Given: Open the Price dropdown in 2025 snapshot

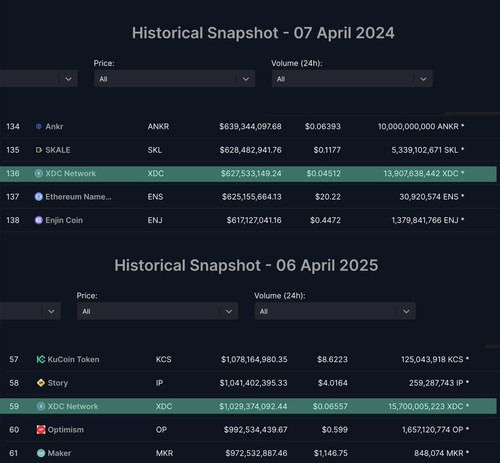Looking at the screenshot, I should (157, 311).
